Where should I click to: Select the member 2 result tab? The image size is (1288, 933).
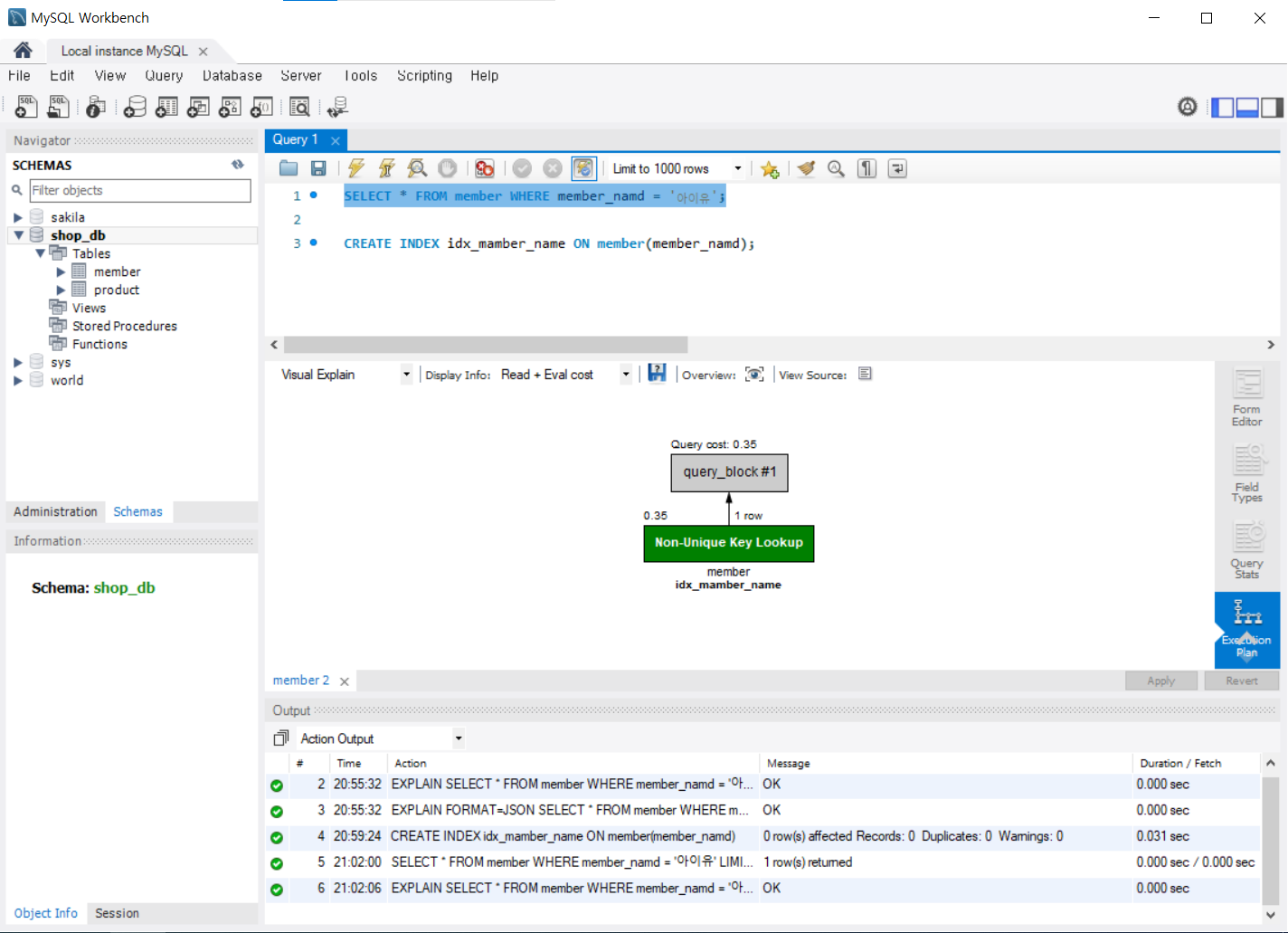point(301,681)
